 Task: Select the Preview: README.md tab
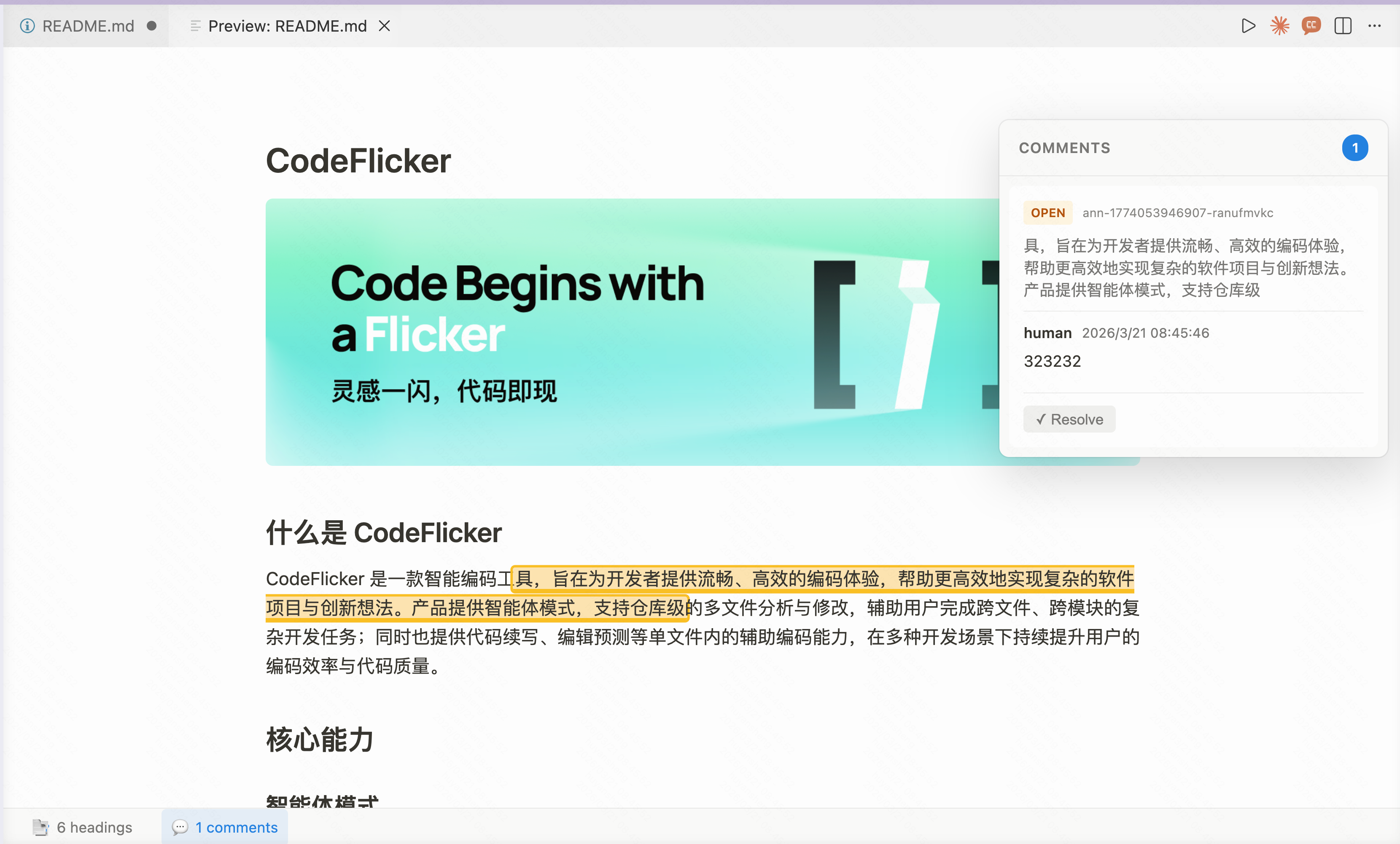(288, 26)
